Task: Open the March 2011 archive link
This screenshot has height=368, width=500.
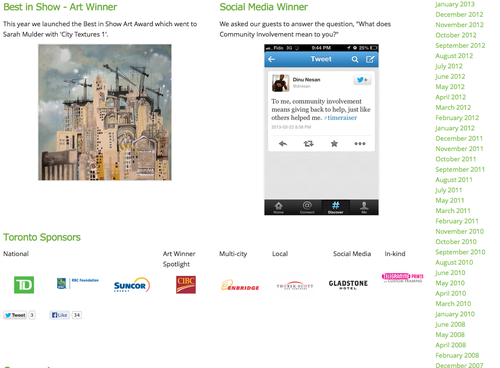Action: [453, 211]
